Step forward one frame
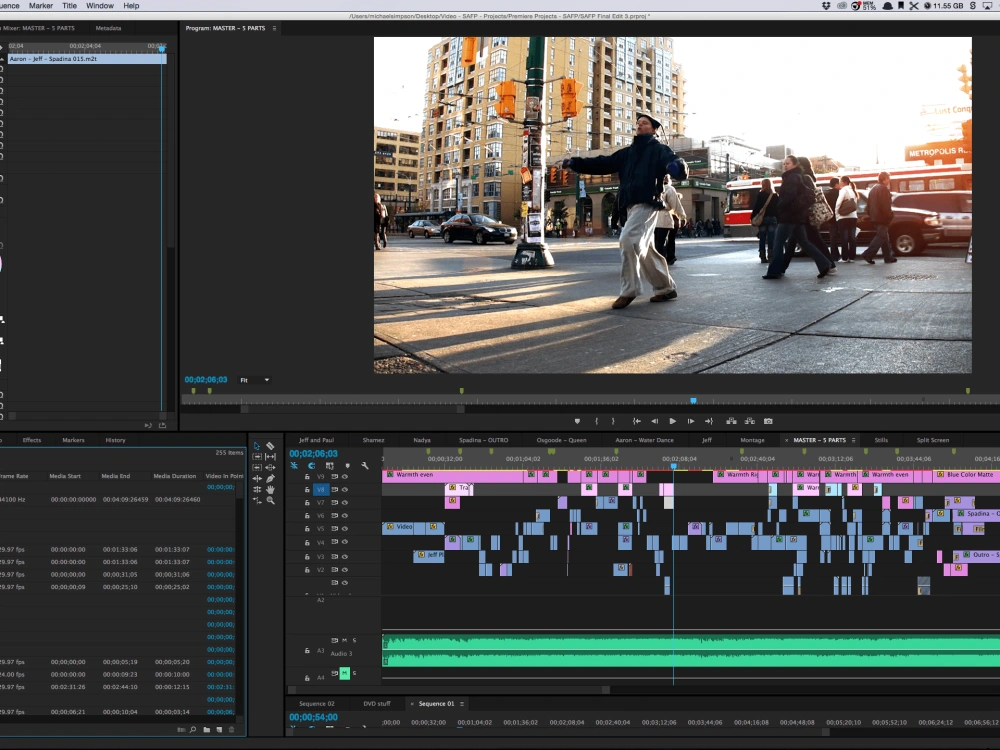1000x750 pixels. 691,421
